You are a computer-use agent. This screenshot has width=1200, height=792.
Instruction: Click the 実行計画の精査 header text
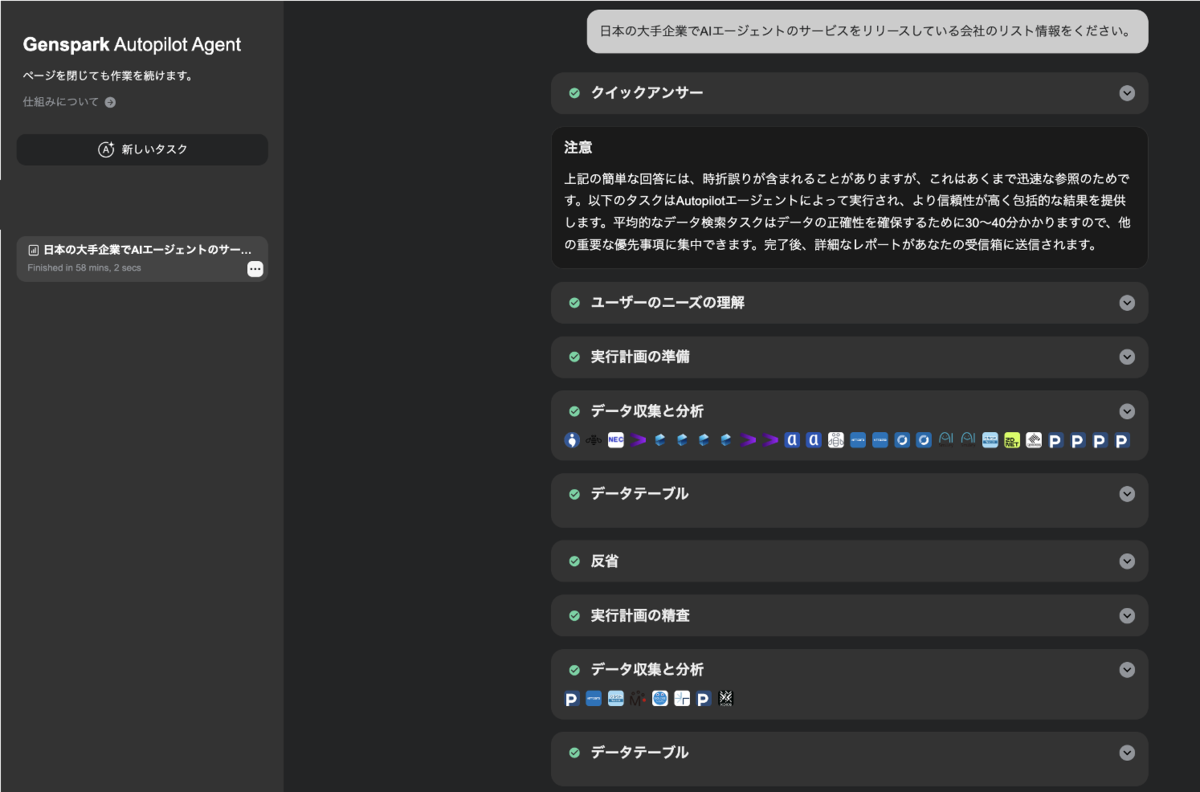point(640,616)
